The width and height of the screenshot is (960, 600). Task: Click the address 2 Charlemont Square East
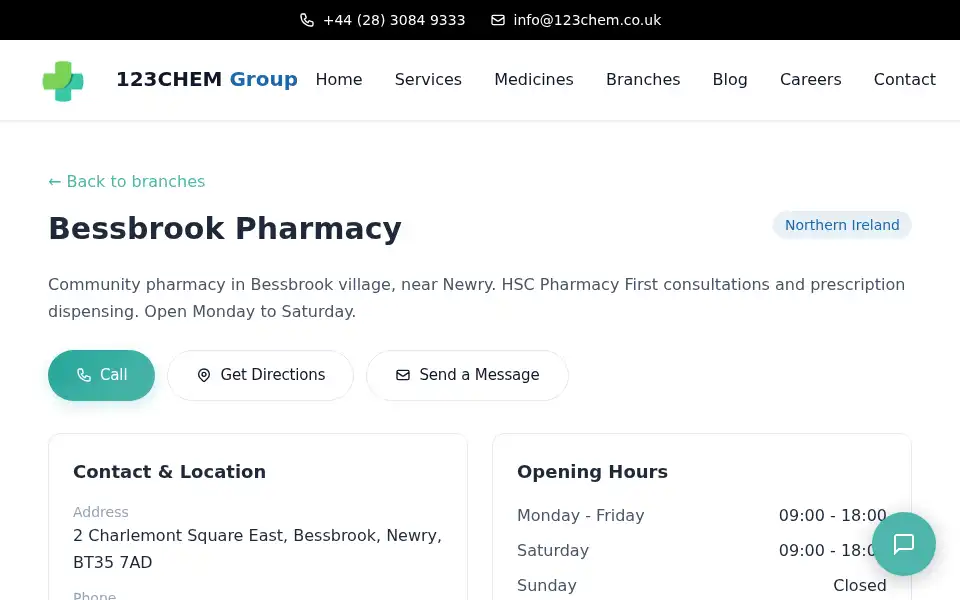tap(257, 549)
